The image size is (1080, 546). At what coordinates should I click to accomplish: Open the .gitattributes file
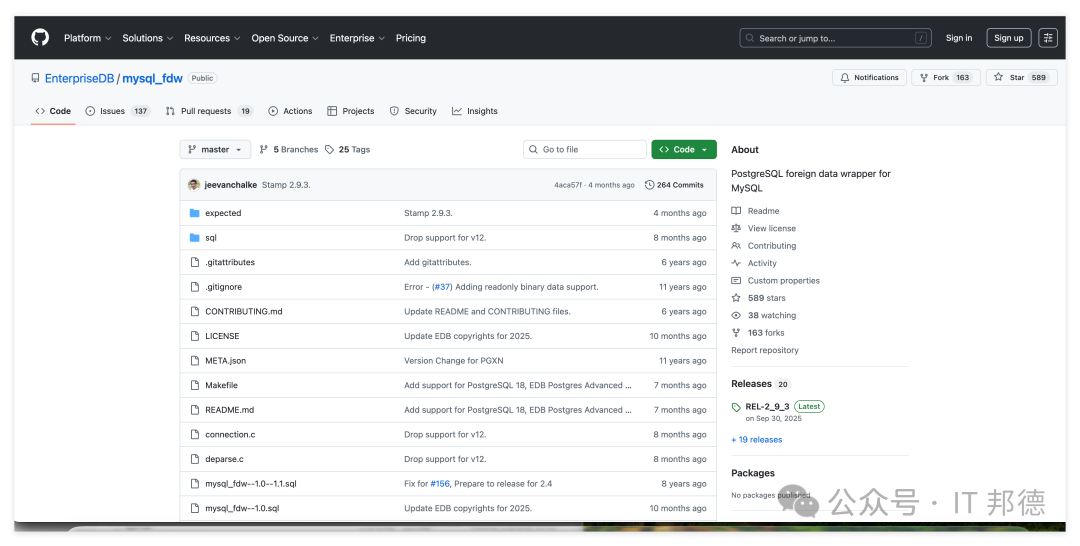point(230,262)
